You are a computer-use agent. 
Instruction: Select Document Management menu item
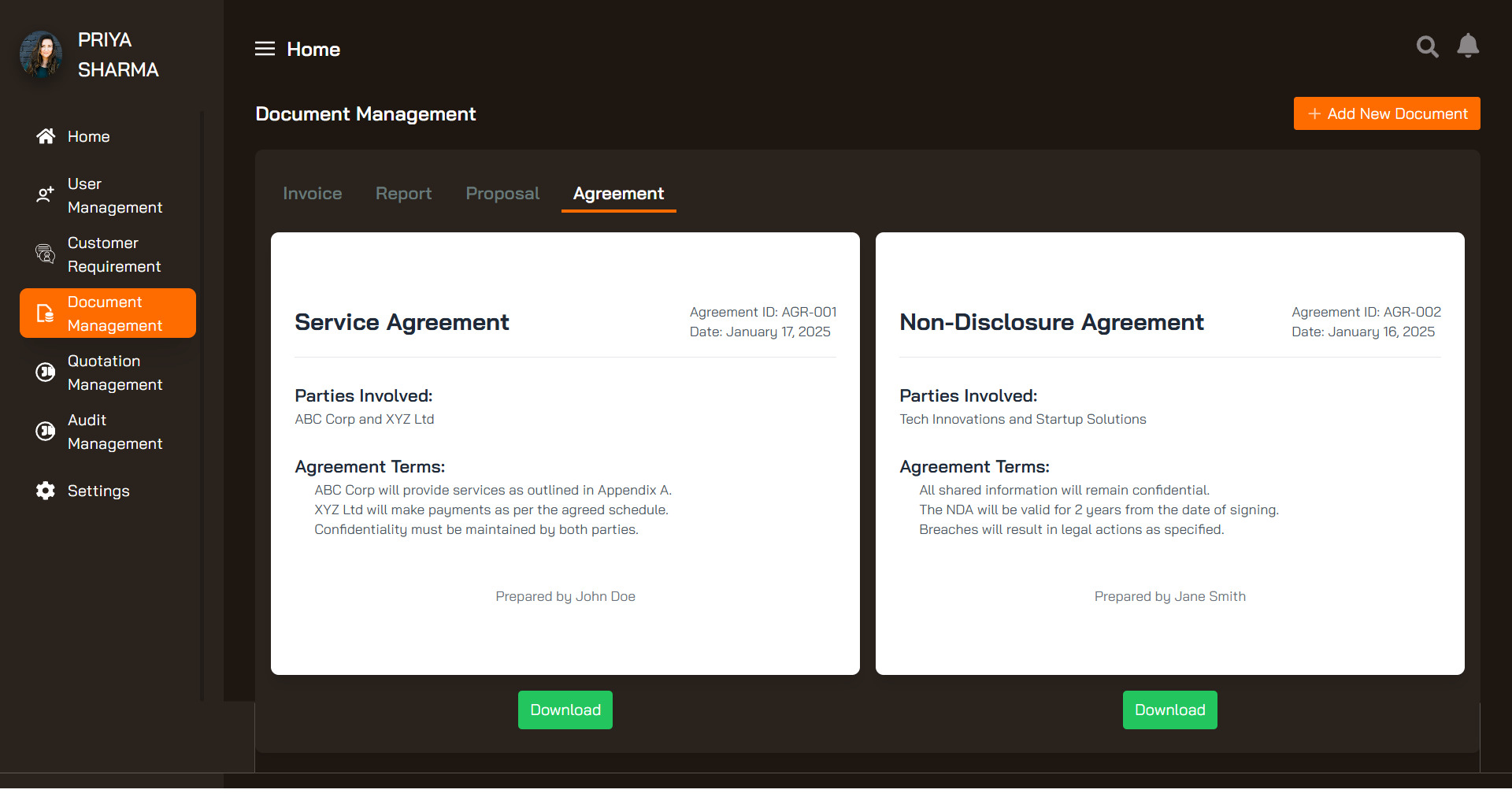pos(108,313)
